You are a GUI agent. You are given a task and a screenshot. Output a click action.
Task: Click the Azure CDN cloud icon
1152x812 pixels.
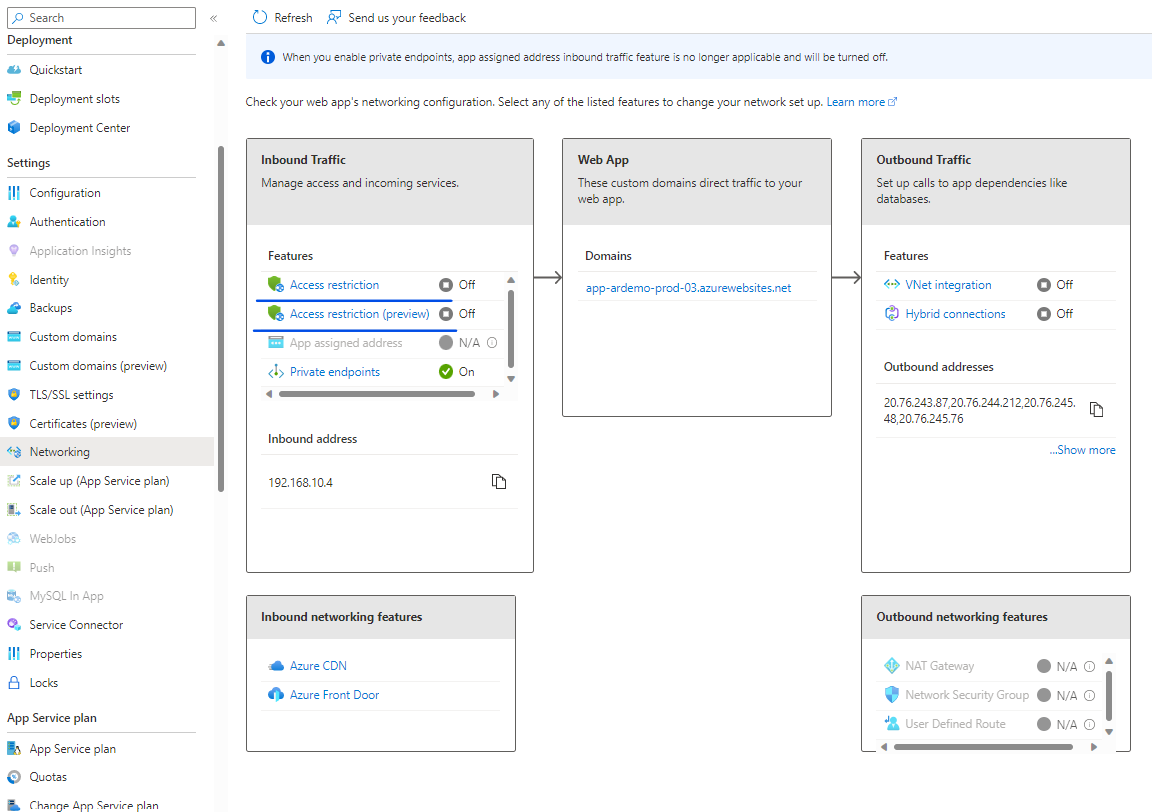tap(276, 666)
